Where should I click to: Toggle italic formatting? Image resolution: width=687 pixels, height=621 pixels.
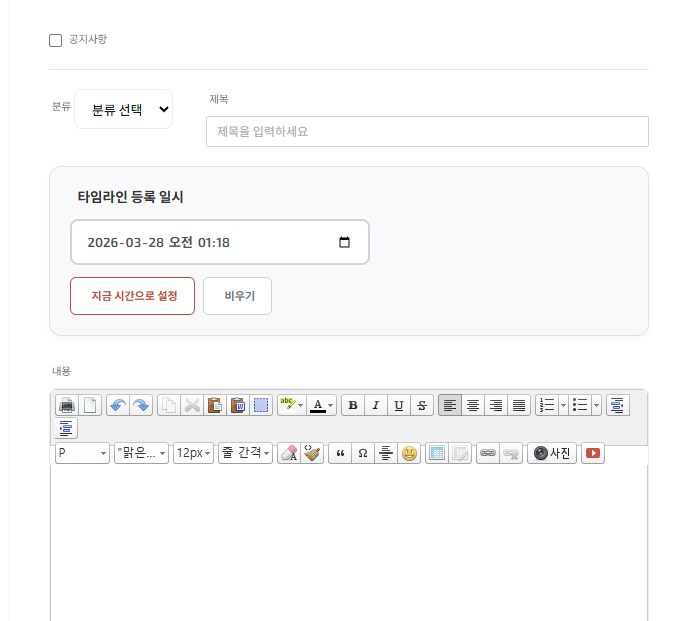[375, 405]
